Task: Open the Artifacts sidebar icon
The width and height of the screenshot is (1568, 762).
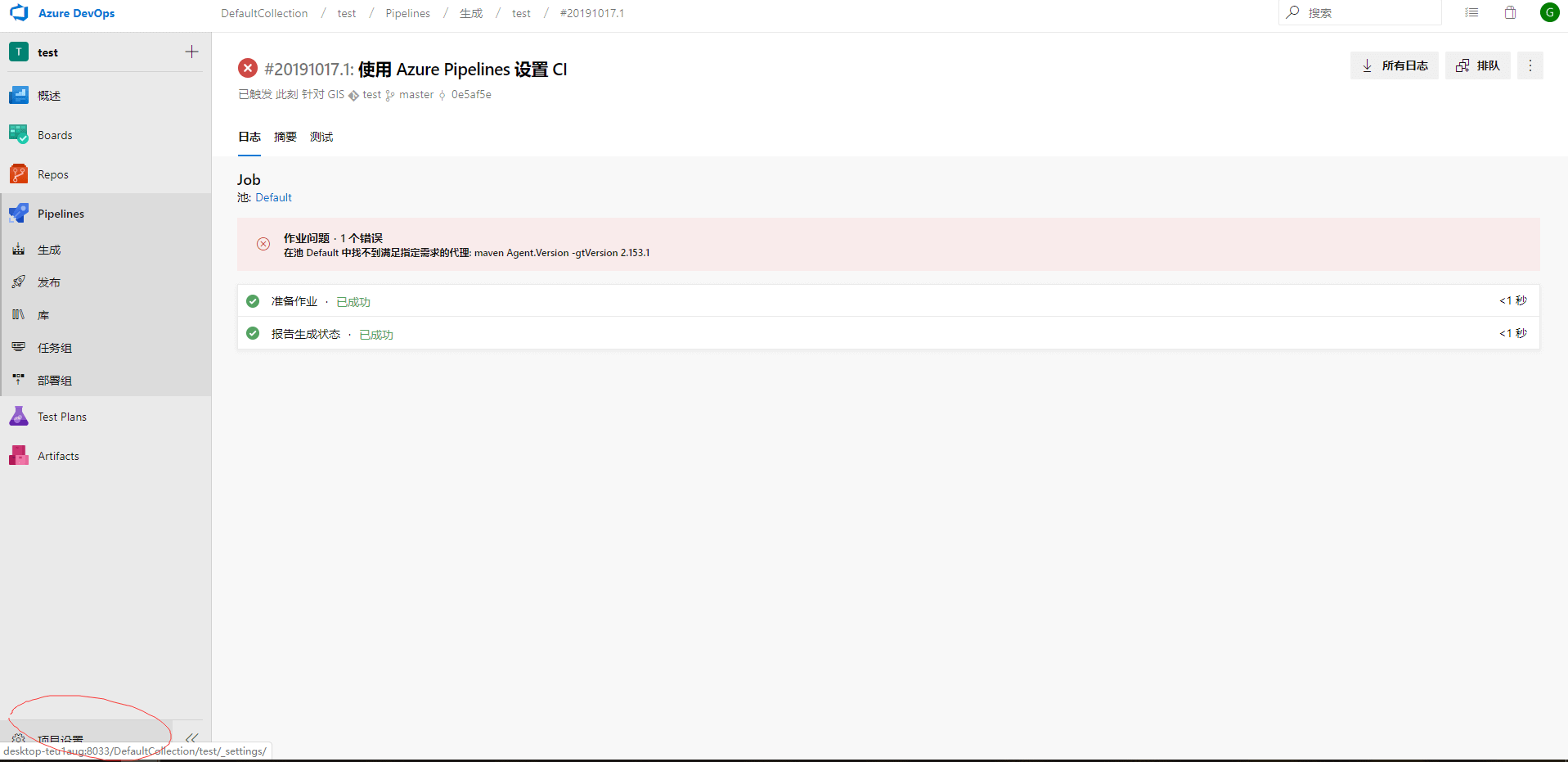Action: (19, 456)
